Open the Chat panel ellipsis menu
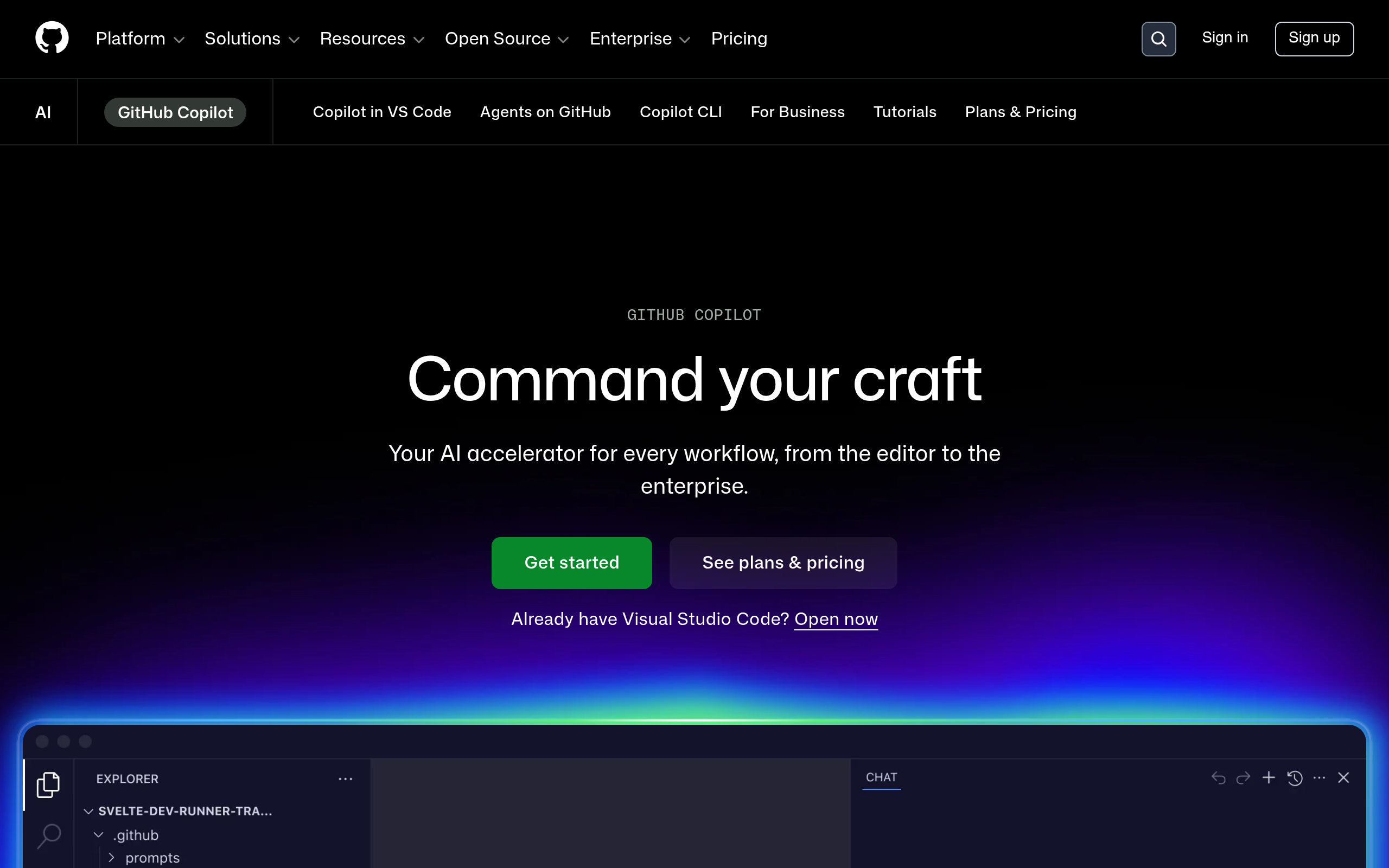Screen dimensions: 1389x868 (1319, 777)
